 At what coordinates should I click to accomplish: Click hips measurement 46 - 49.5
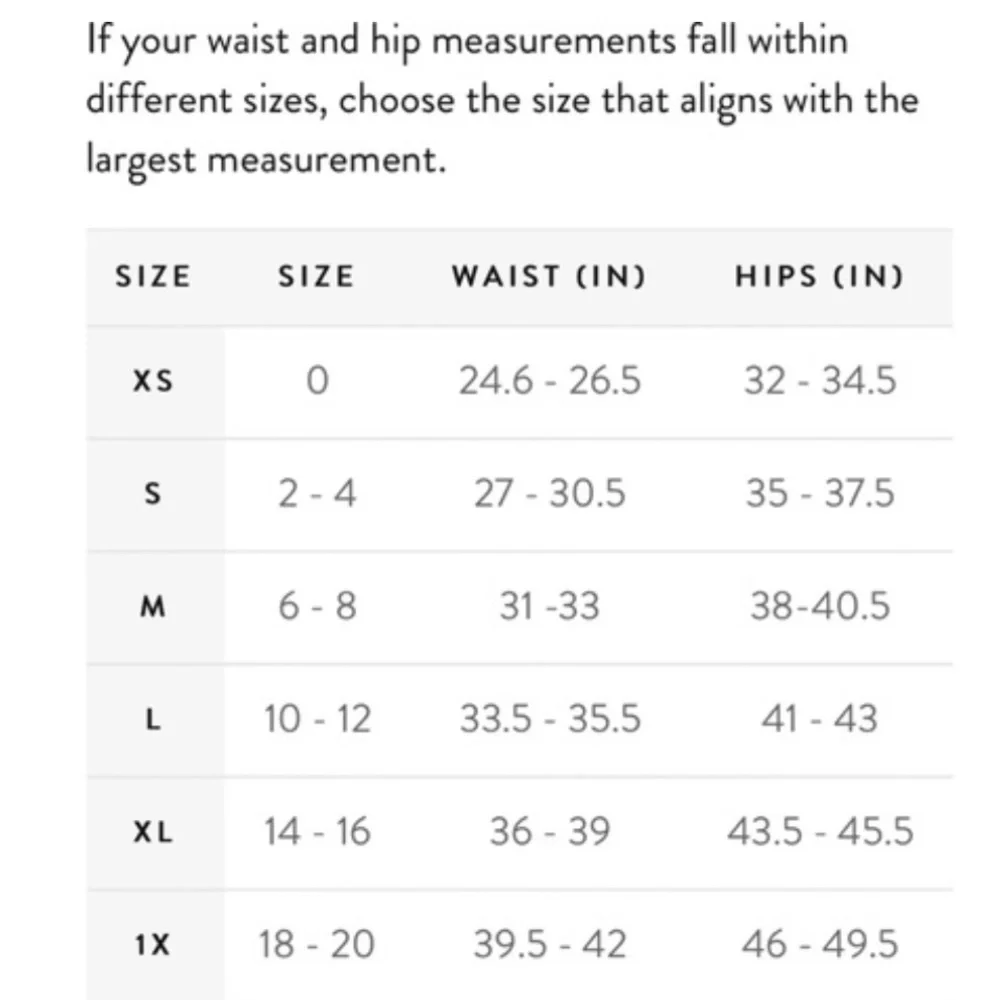(x=820, y=945)
